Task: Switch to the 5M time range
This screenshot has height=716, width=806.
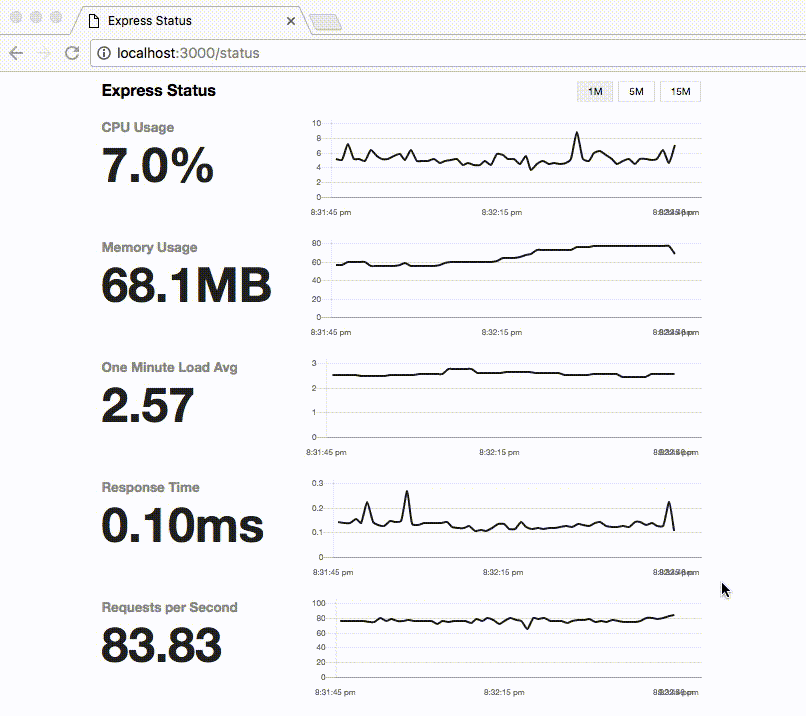Action: pos(637,91)
